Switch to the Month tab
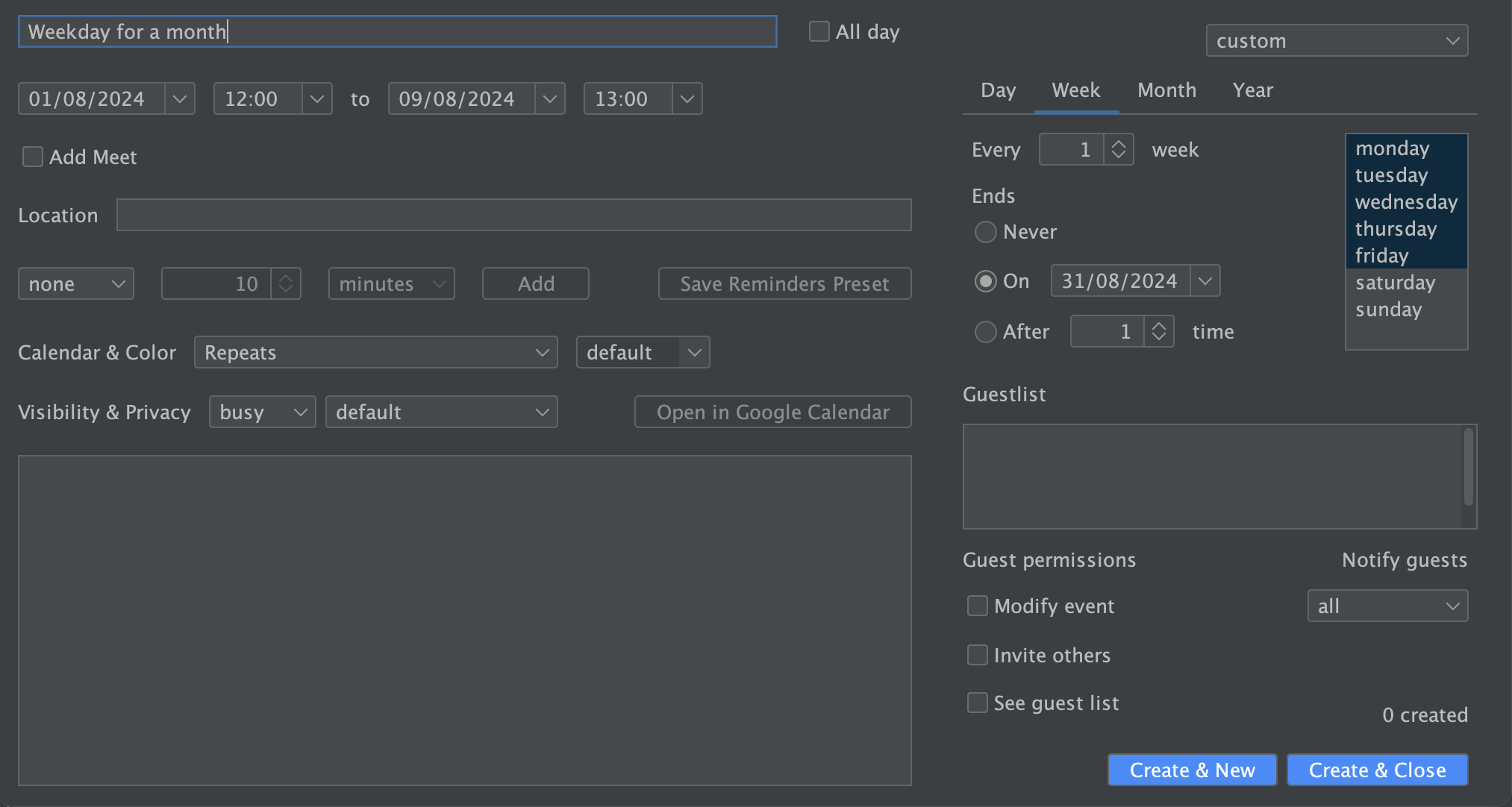The width and height of the screenshot is (1512, 807). (1166, 90)
